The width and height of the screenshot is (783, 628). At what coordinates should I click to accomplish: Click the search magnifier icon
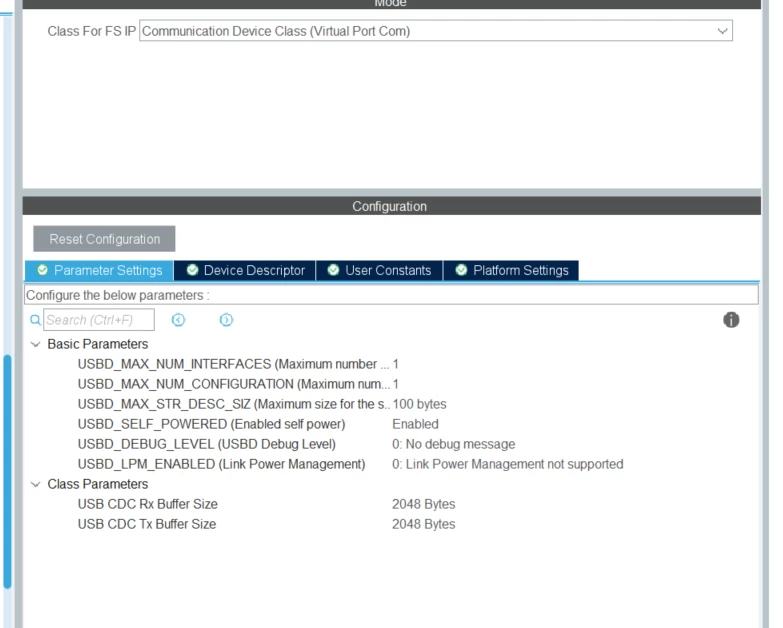[x=35, y=320]
